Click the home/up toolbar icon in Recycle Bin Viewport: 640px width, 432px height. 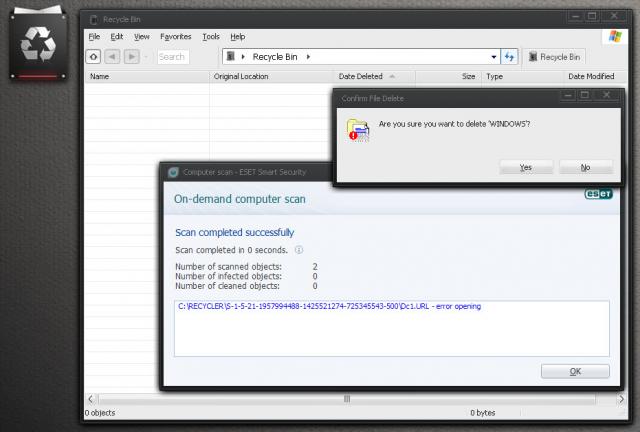coord(93,57)
